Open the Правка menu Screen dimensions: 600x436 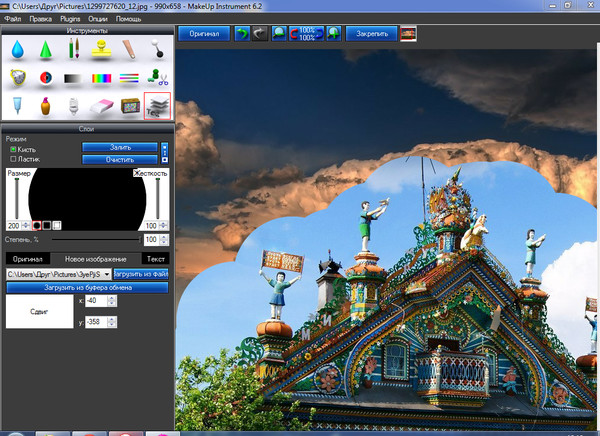click(41, 19)
